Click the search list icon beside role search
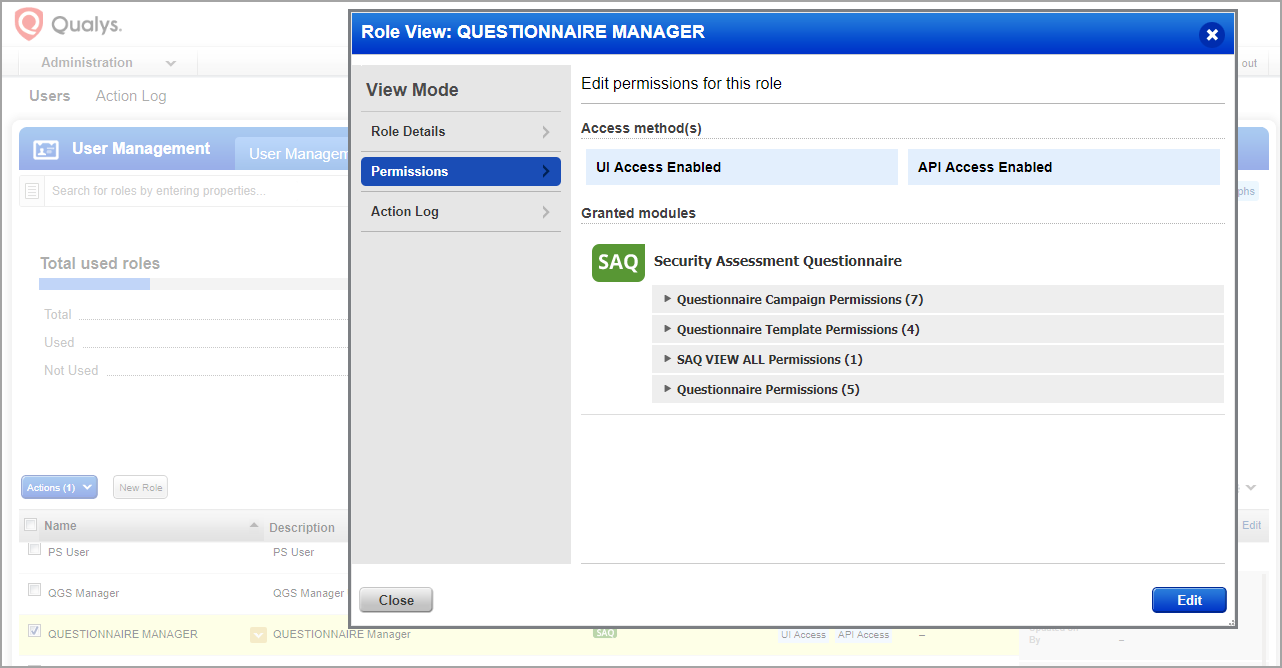The height and width of the screenshot is (668, 1282). (x=32, y=190)
